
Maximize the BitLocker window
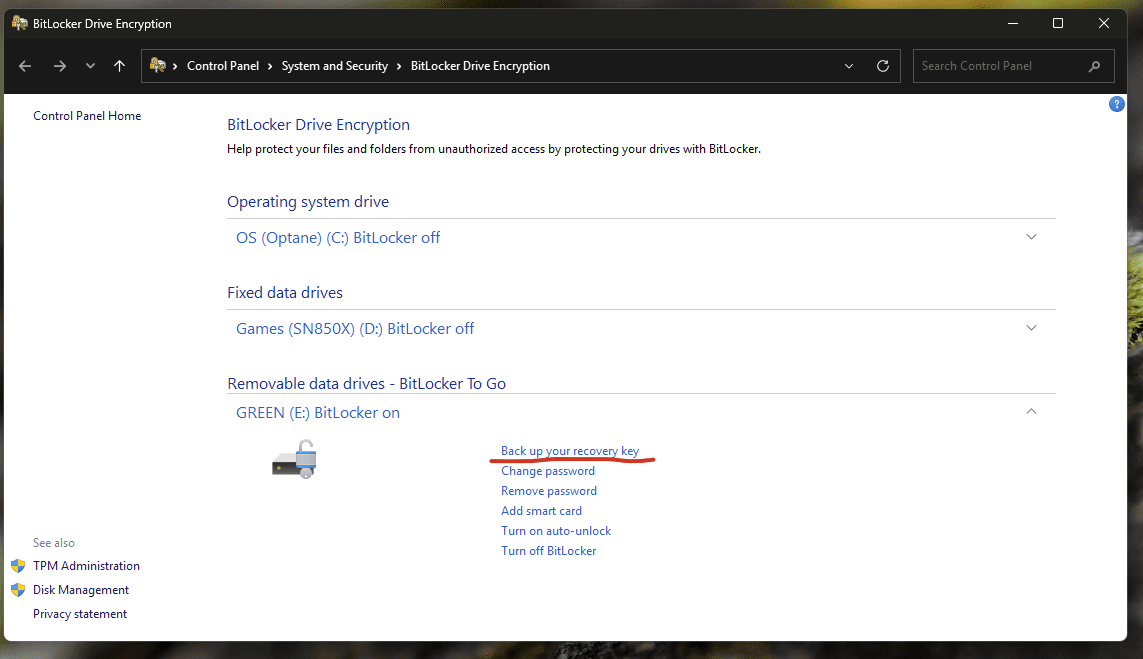[1058, 23]
